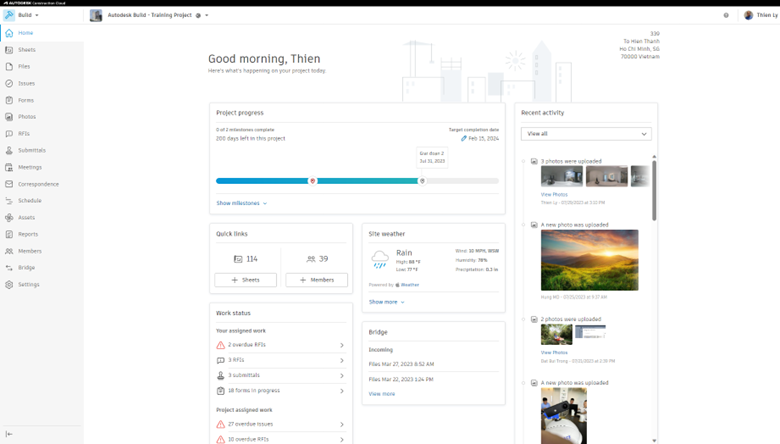
Task: Open the Correspondence envelope icon
Action: (9, 184)
